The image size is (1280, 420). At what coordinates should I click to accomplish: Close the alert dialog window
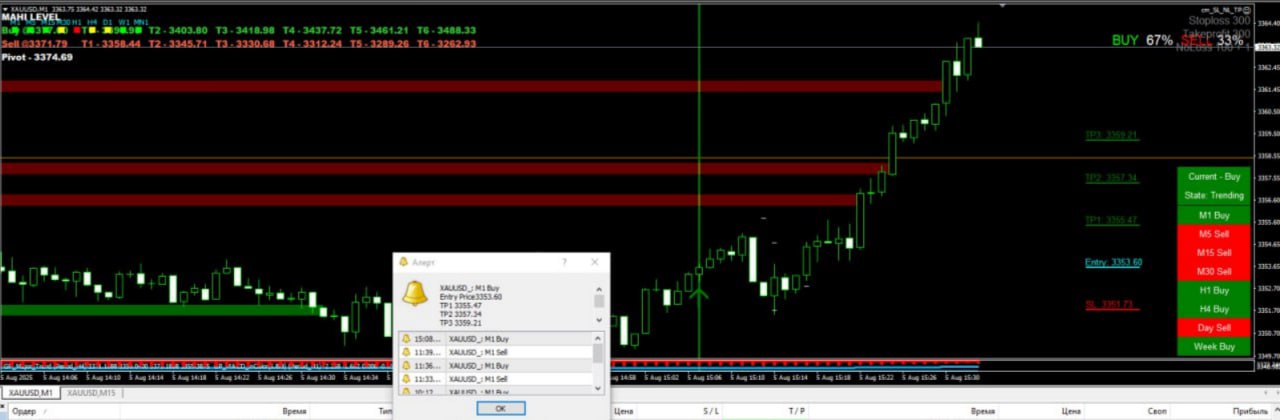pos(594,262)
